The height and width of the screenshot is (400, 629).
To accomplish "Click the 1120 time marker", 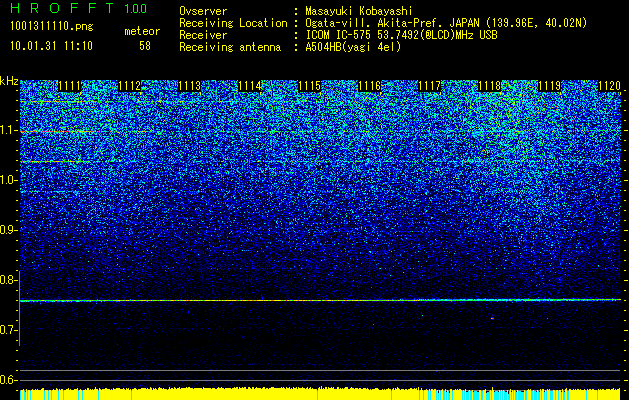I will 609,86.
